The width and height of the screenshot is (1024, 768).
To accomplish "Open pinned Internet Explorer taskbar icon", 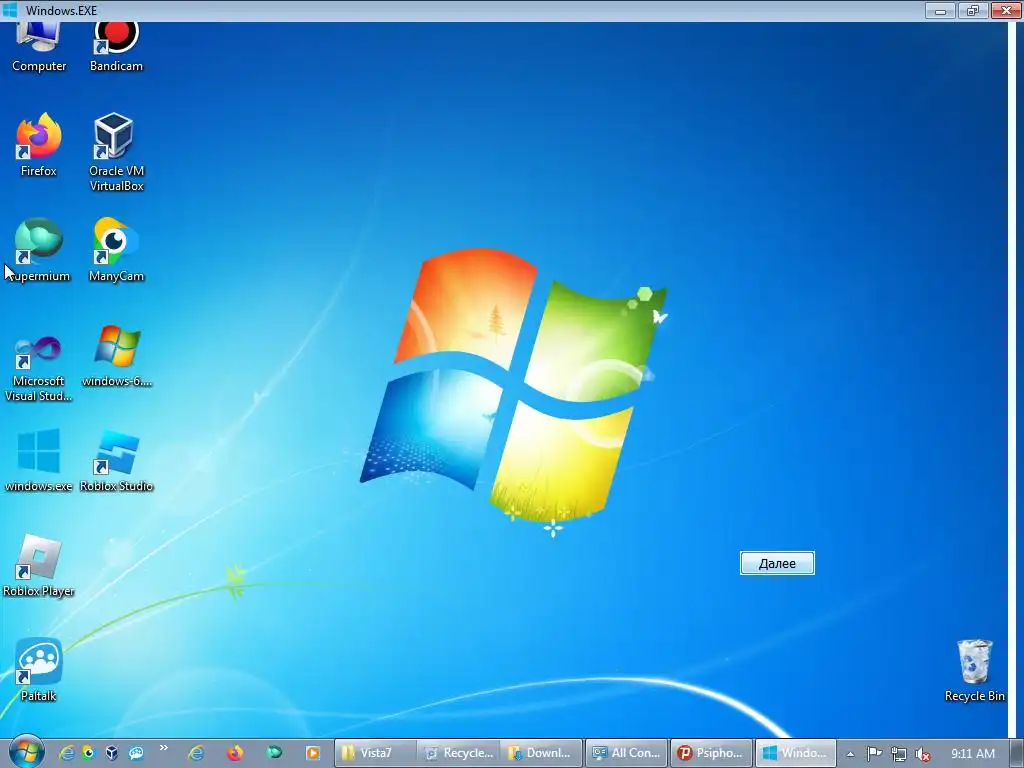I will click(196, 753).
